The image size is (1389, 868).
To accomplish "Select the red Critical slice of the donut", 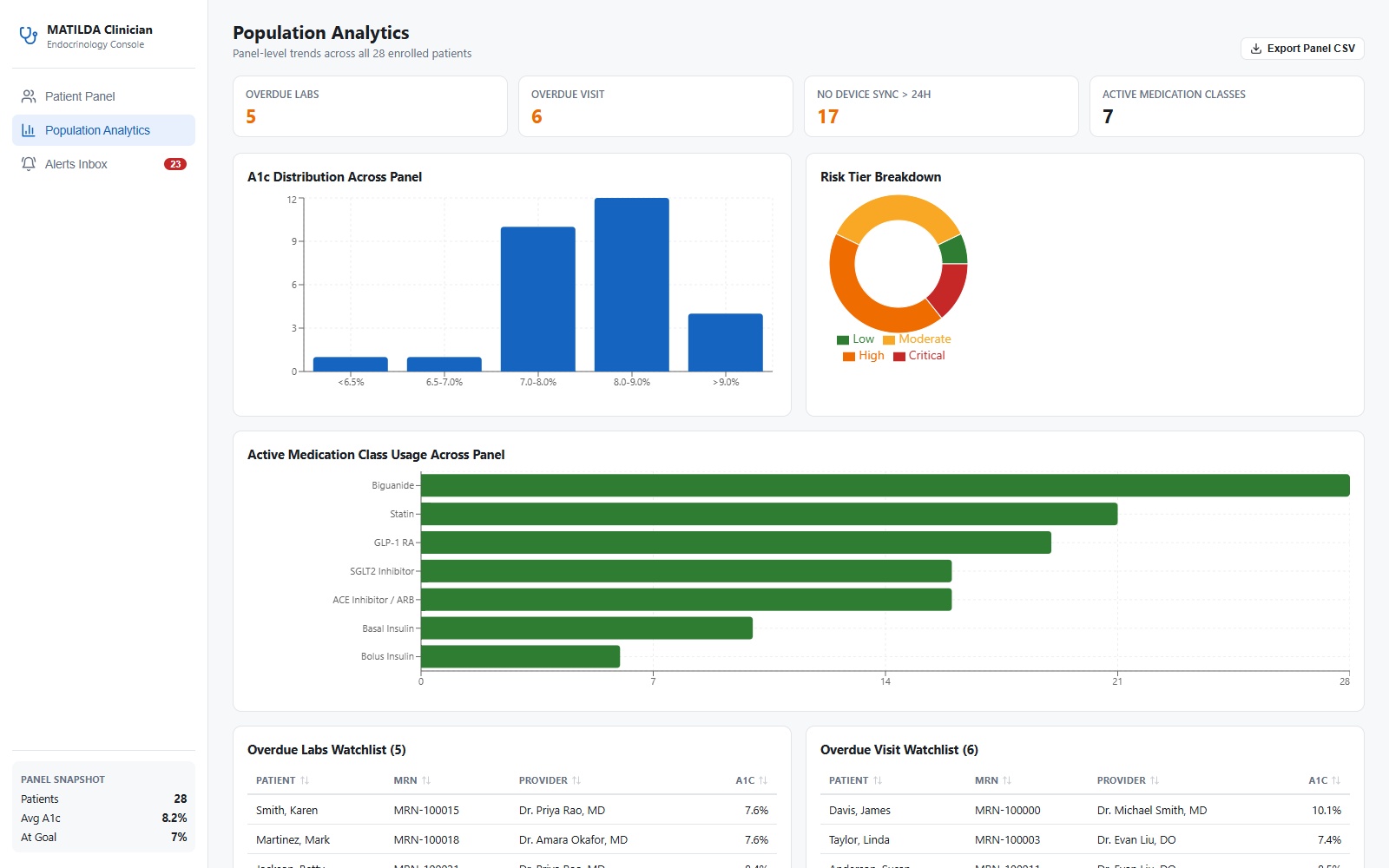I will 950,290.
